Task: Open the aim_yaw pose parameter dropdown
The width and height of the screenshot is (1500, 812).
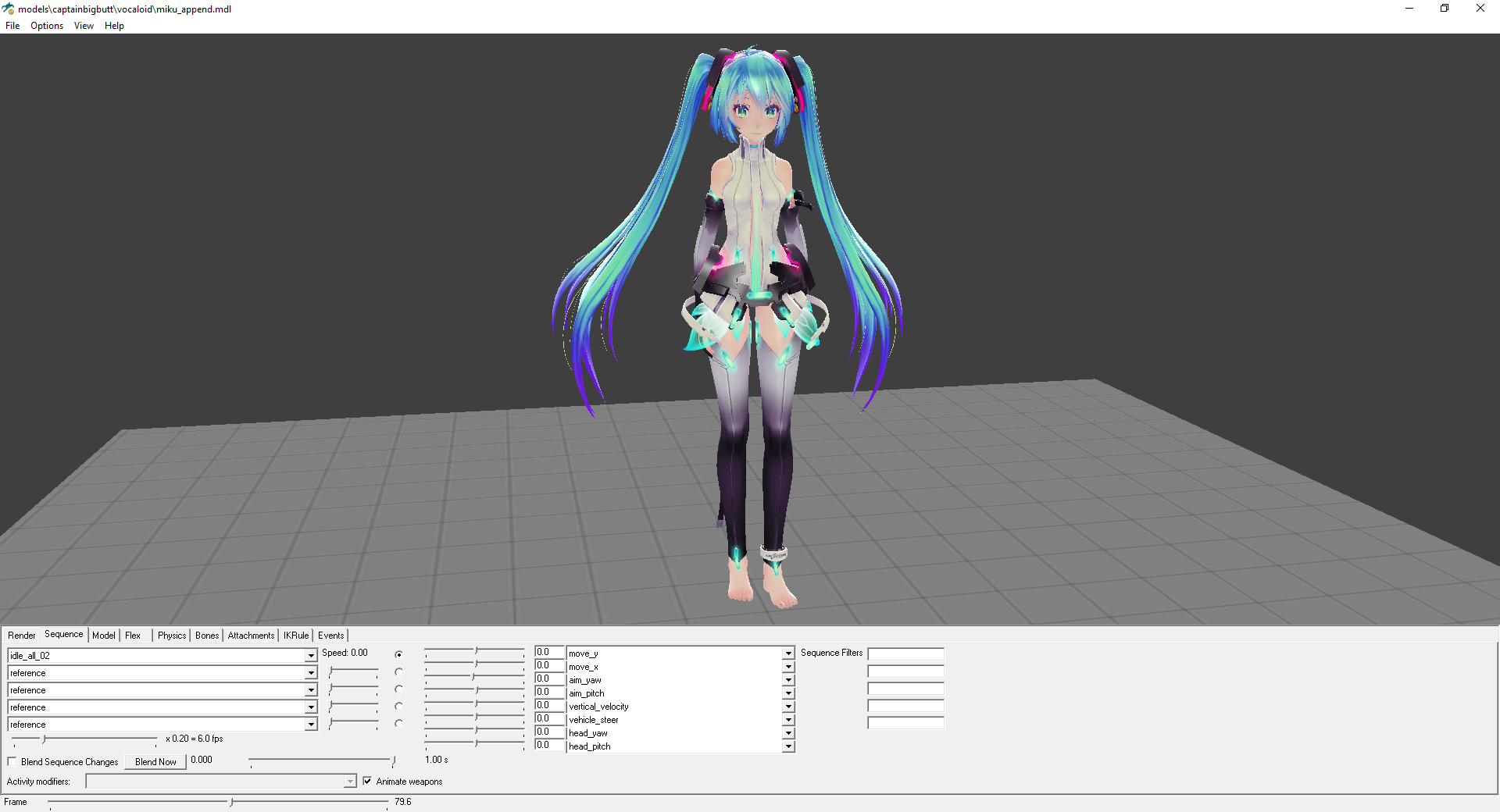Action: click(x=788, y=680)
